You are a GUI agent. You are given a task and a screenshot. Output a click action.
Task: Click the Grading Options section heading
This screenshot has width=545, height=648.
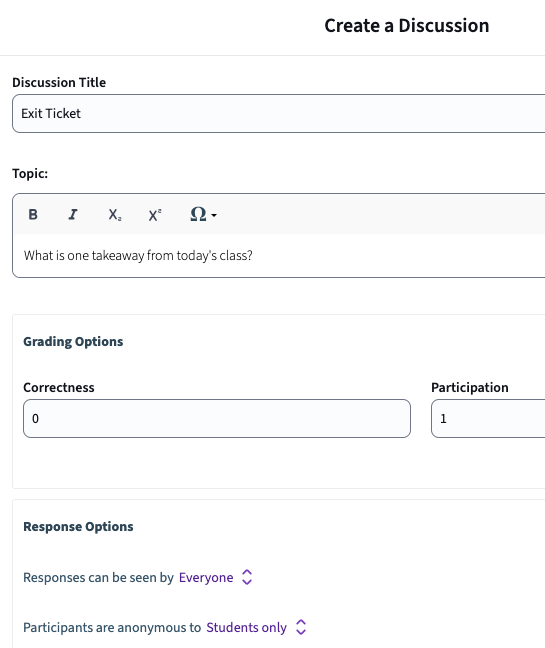[73, 342]
